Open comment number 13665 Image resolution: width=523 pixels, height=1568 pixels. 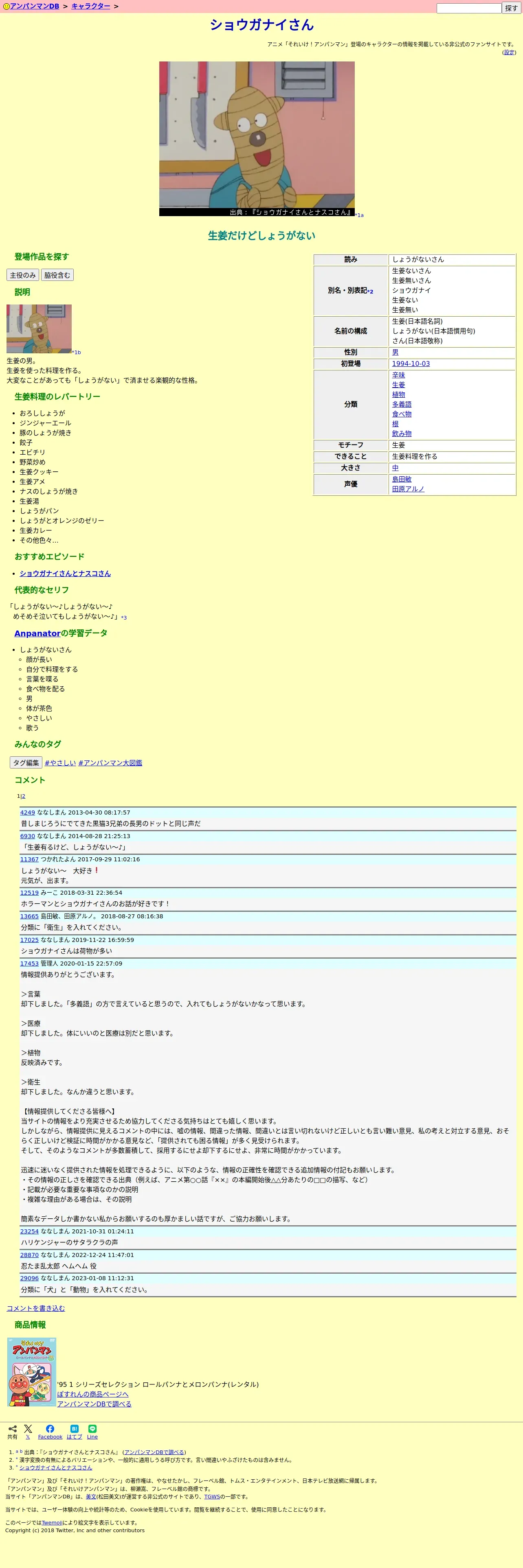tap(29, 916)
